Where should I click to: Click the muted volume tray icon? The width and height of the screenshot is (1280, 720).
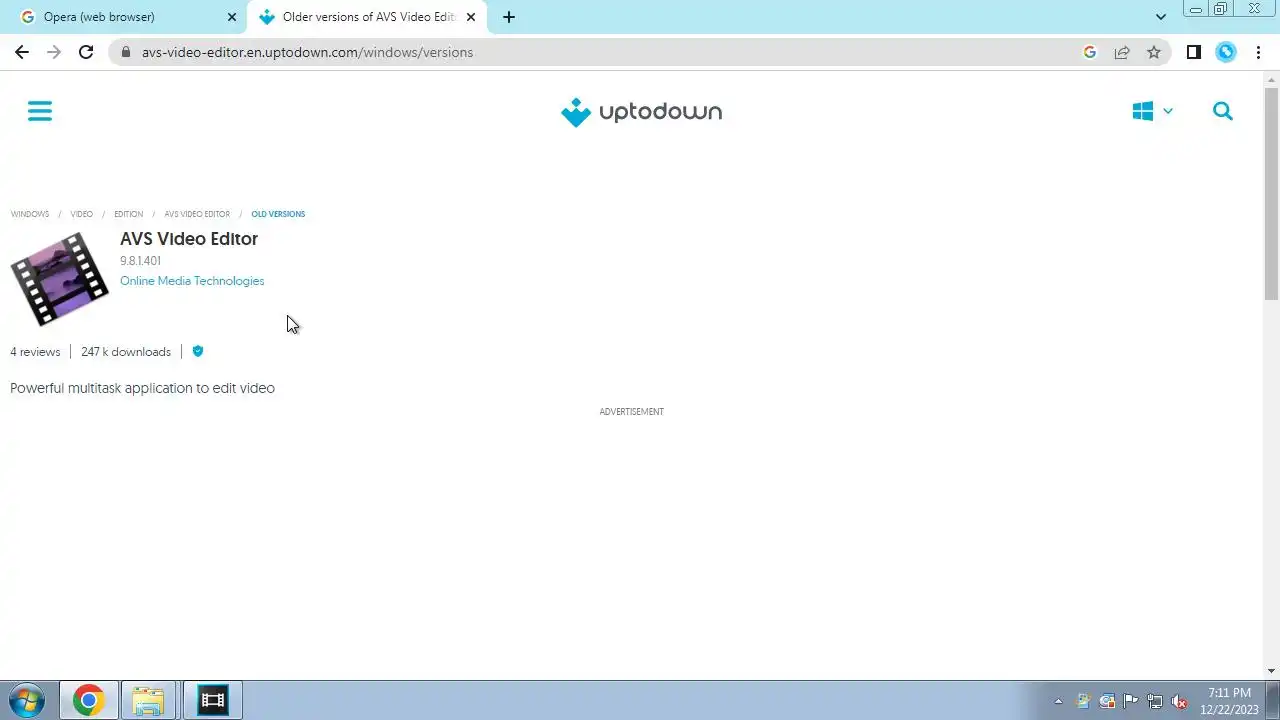click(1179, 702)
